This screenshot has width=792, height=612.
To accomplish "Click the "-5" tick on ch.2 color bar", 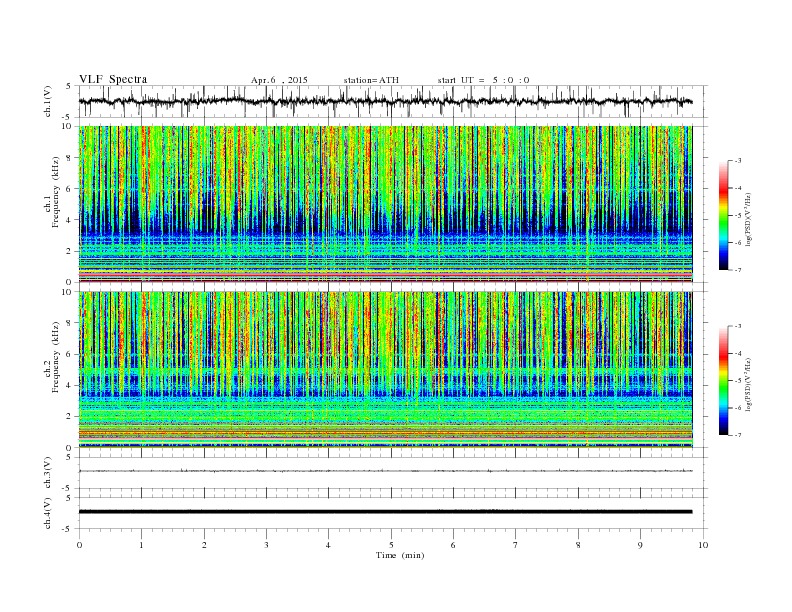I will tap(737, 381).
